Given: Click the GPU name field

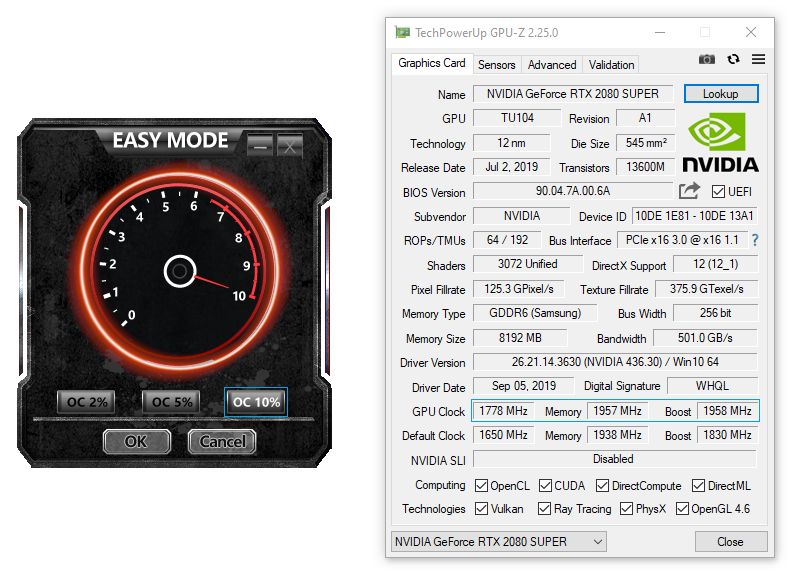Looking at the screenshot, I should (573, 94).
